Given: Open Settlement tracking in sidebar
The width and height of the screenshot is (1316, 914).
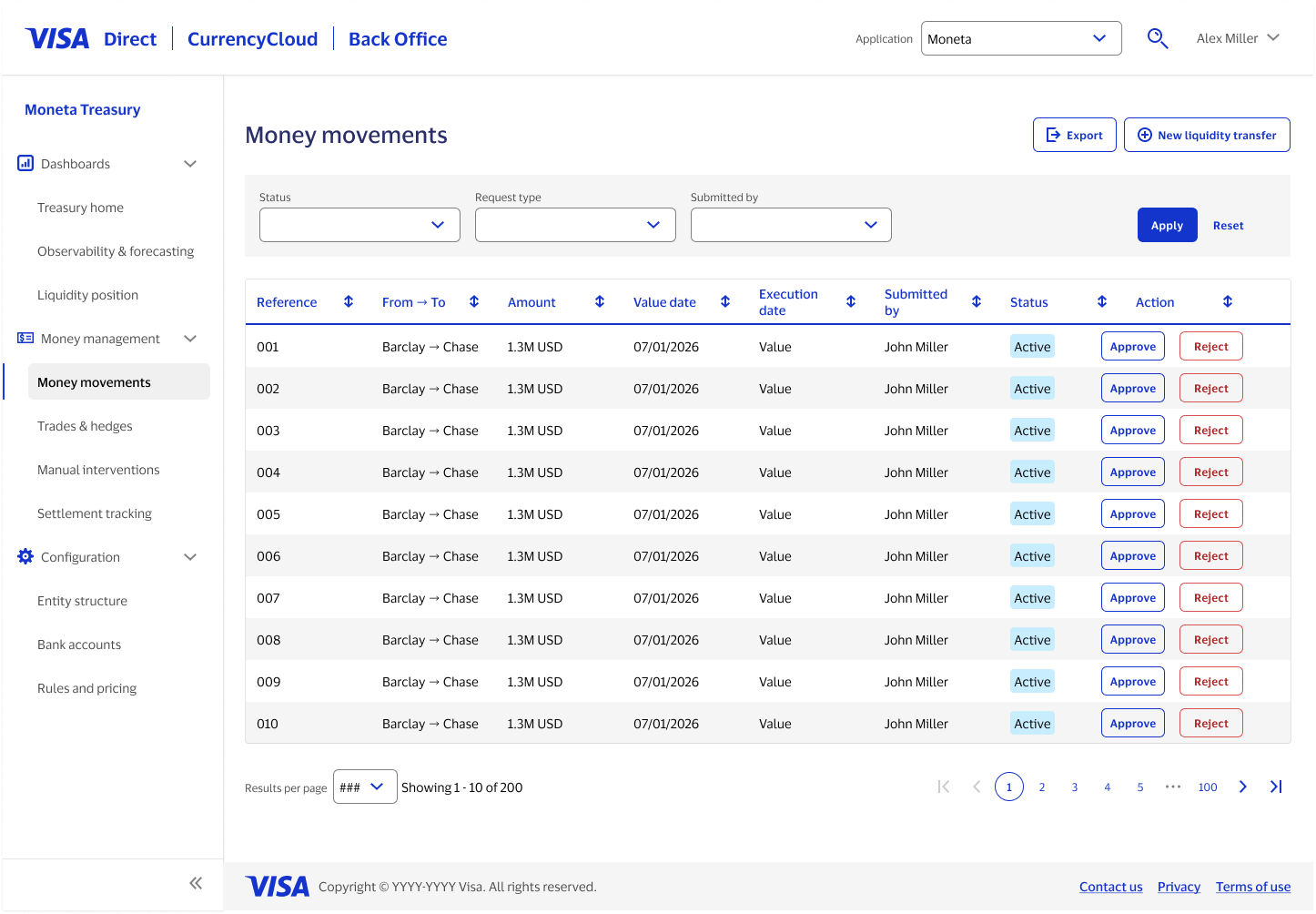Looking at the screenshot, I should pyautogui.click(x=95, y=513).
